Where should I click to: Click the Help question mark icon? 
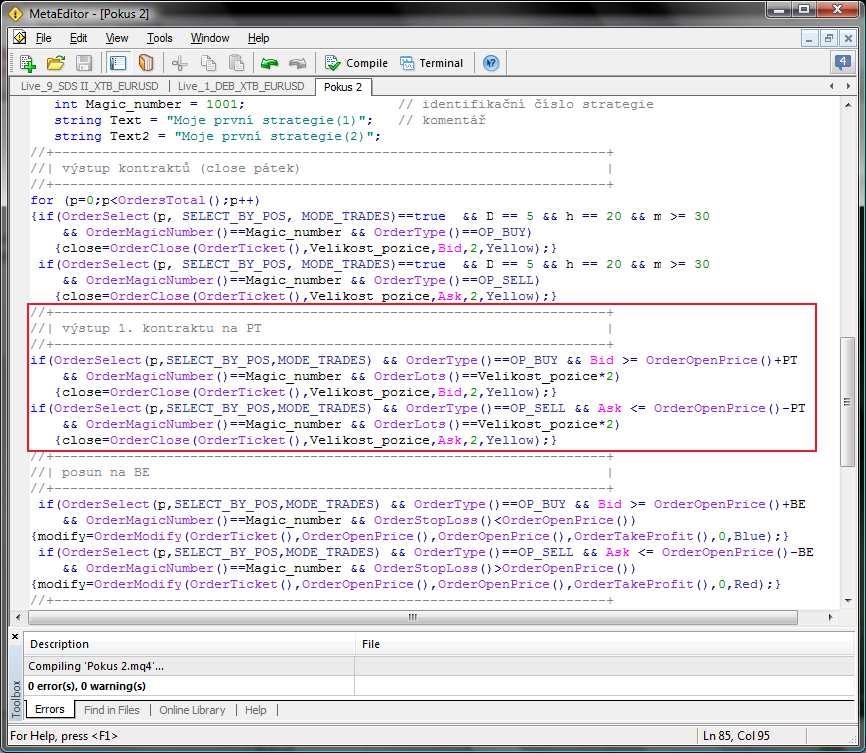click(491, 63)
